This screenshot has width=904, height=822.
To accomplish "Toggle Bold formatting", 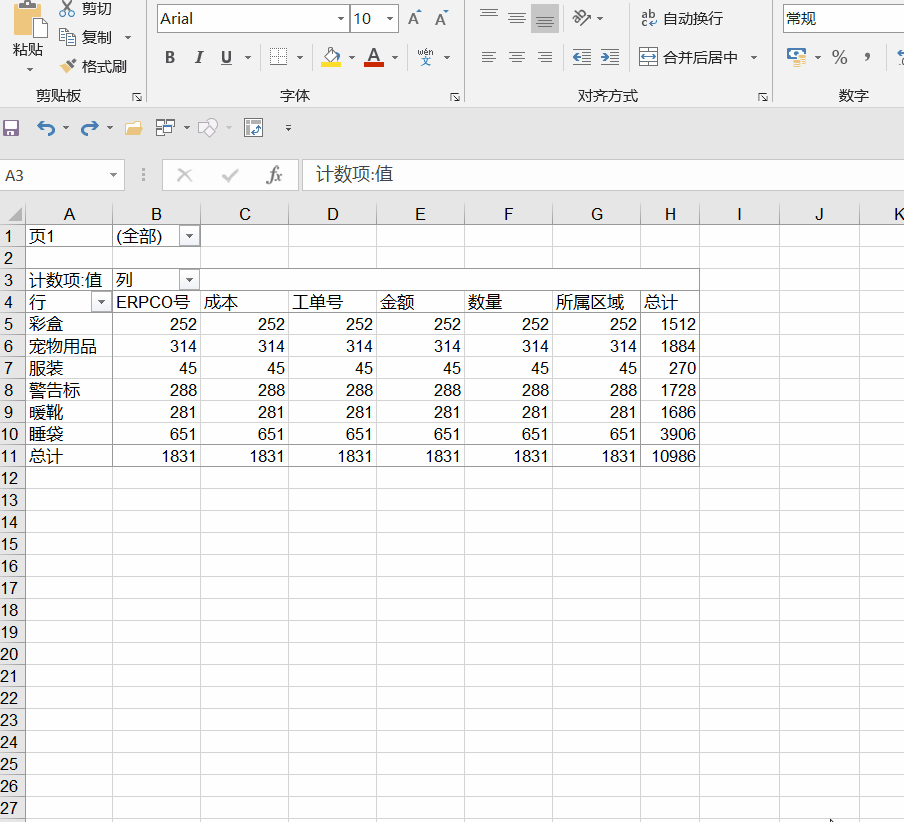I will [170, 57].
